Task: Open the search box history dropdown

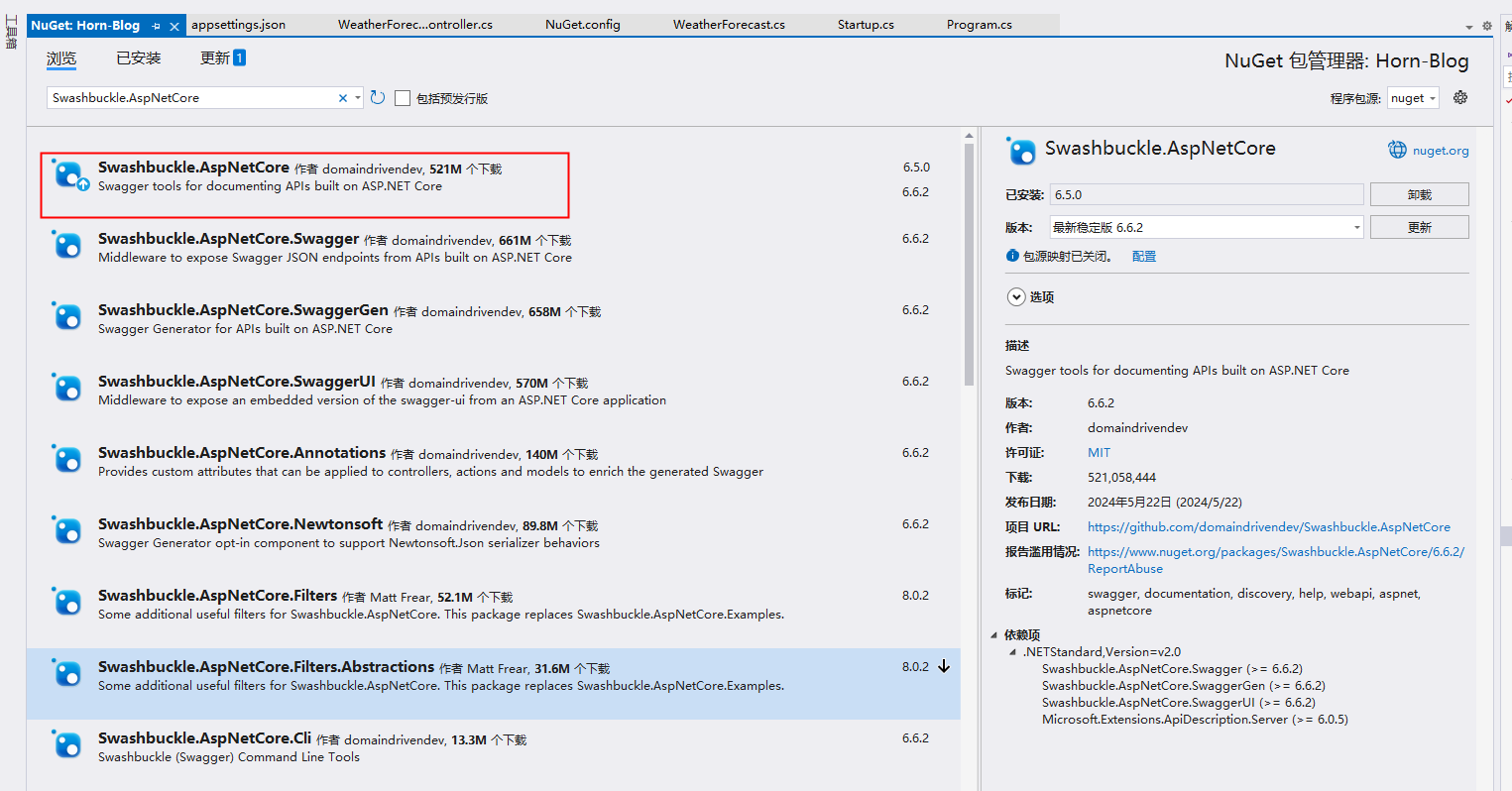Action: click(358, 98)
